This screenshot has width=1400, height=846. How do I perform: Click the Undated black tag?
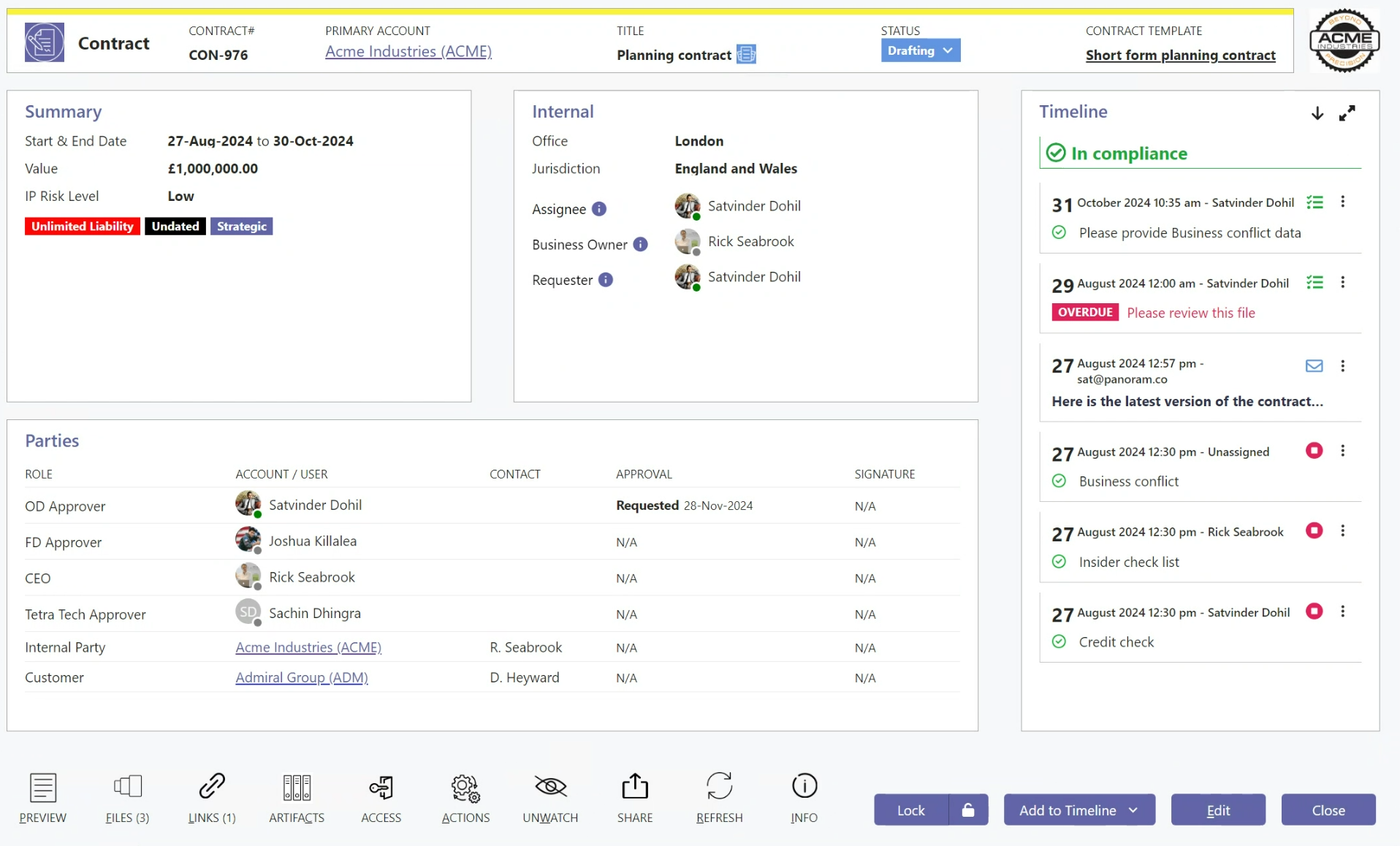(x=175, y=226)
